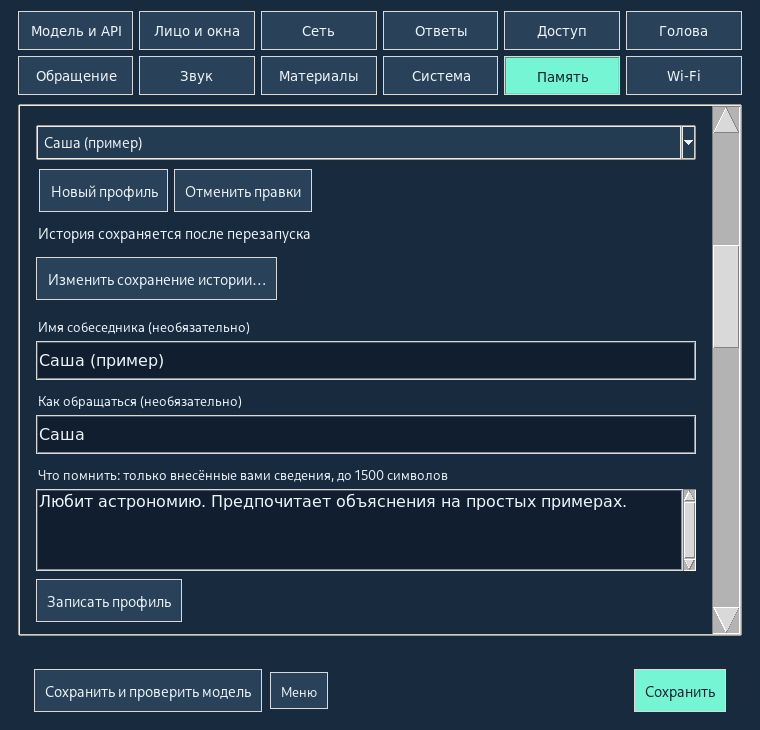Click the memory text area scroll down arrow
This screenshot has height=730, width=760.
[689, 564]
